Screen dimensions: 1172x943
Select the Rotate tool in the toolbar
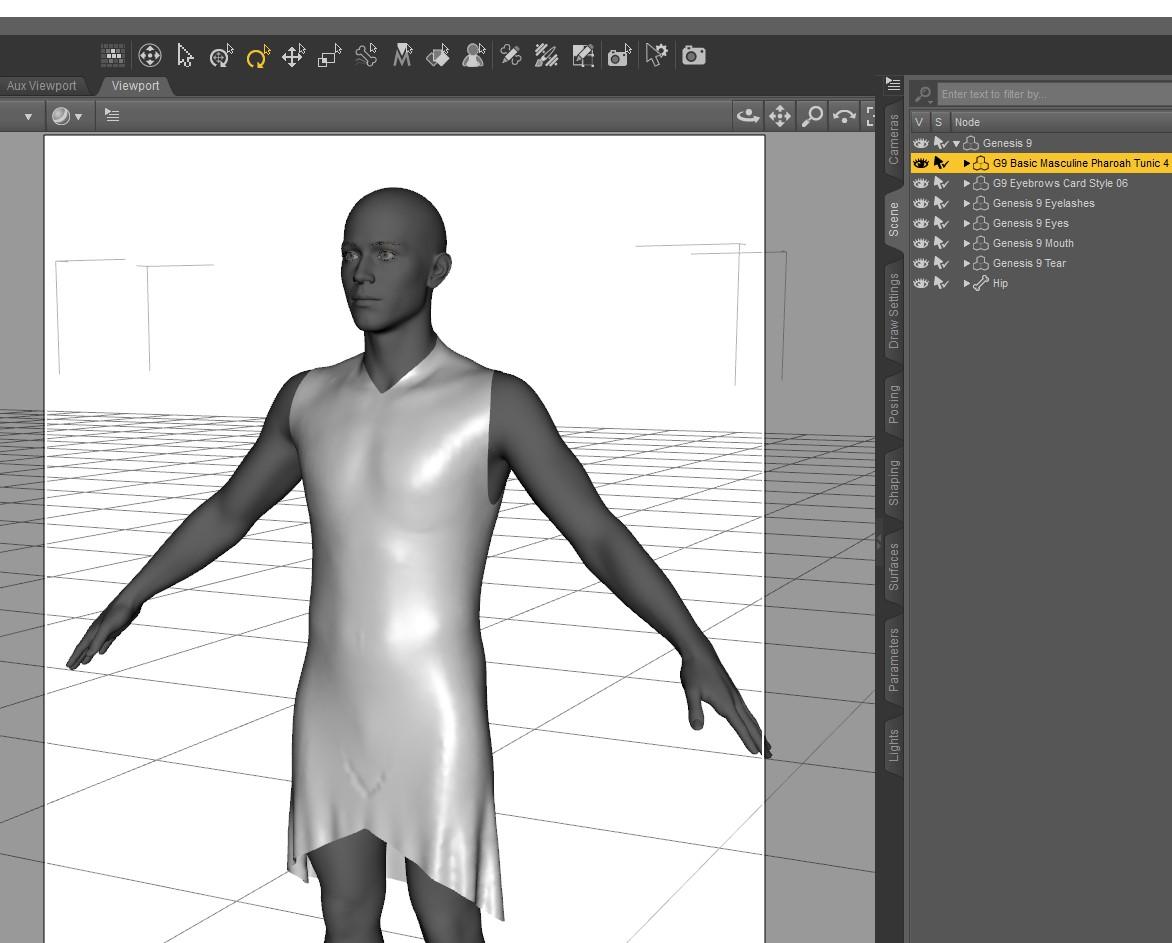click(257, 57)
